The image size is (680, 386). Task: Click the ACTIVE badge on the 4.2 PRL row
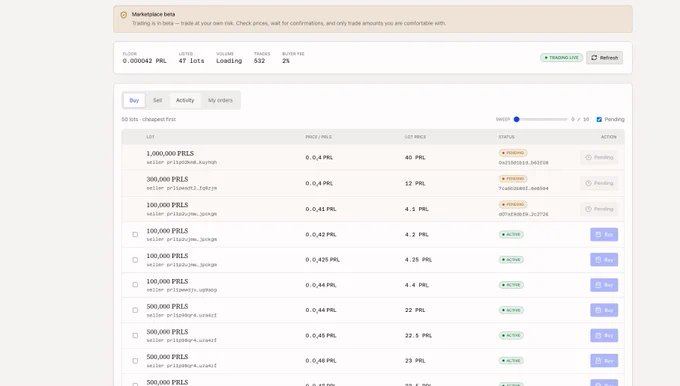click(x=511, y=235)
